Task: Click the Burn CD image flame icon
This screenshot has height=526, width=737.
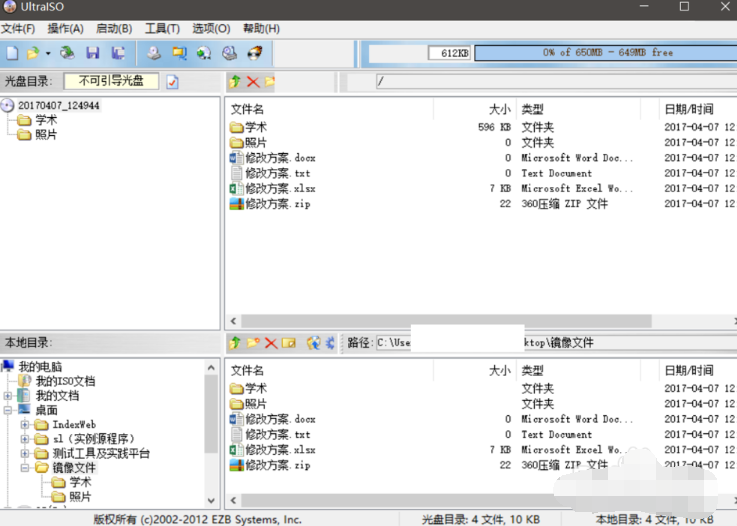Action: [x=255, y=53]
